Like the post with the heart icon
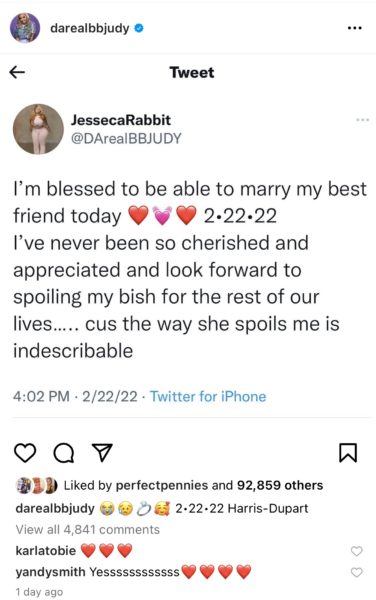Viewport: 376px width, 600px height. point(25,453)
